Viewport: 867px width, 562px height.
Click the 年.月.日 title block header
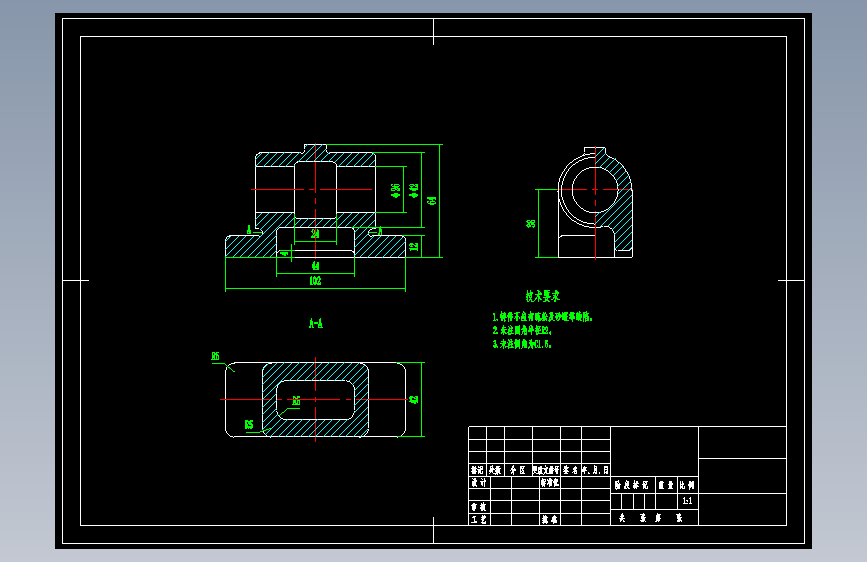(596, 470)
